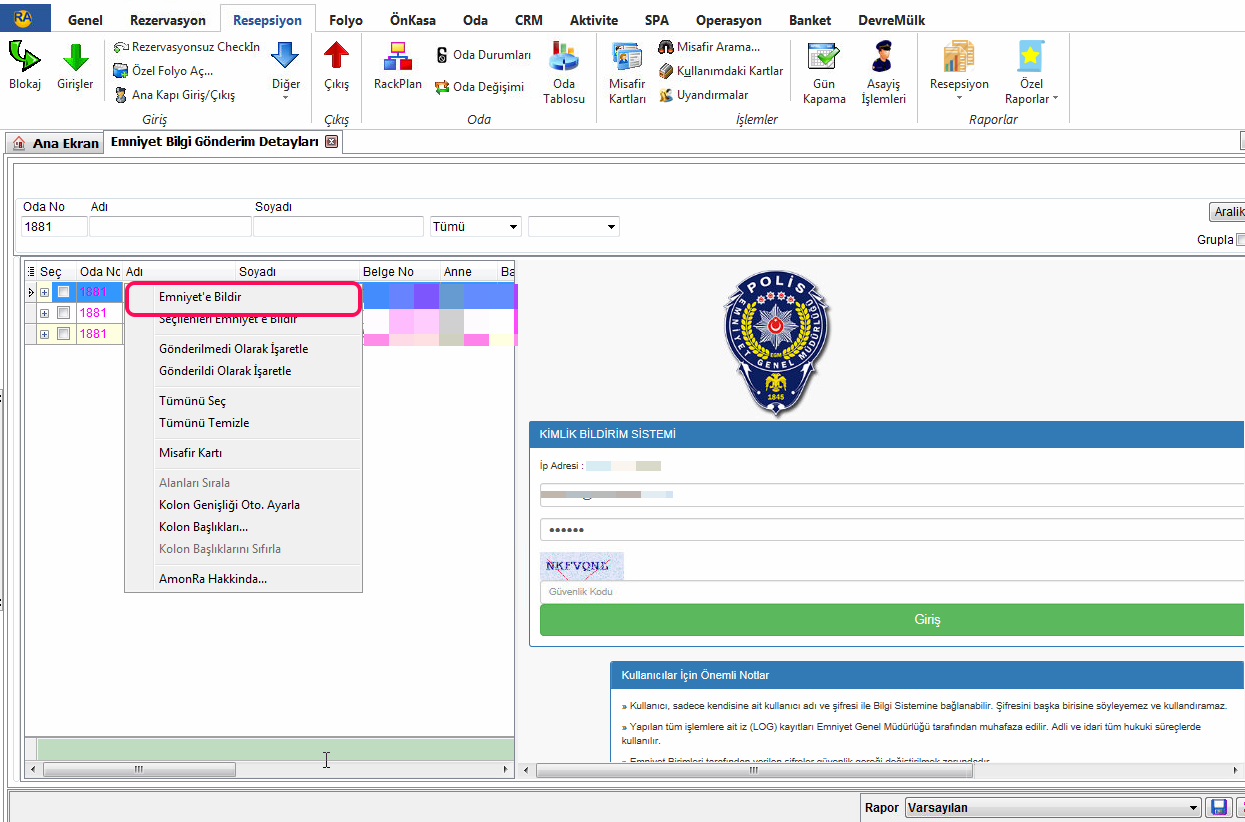The height and width of the screenshot is (822, 1245).
Task: Open Oda Durumları
Action: 484,55
